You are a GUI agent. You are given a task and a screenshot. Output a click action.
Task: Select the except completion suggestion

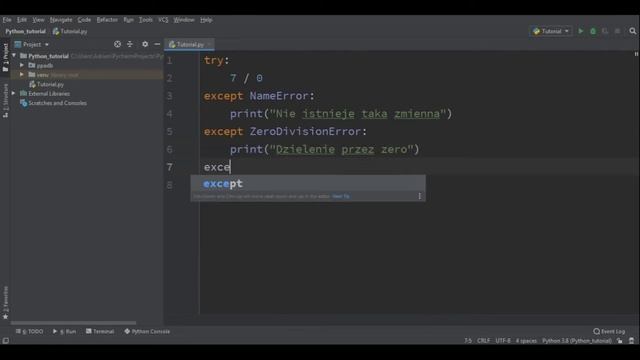(308, 184)
